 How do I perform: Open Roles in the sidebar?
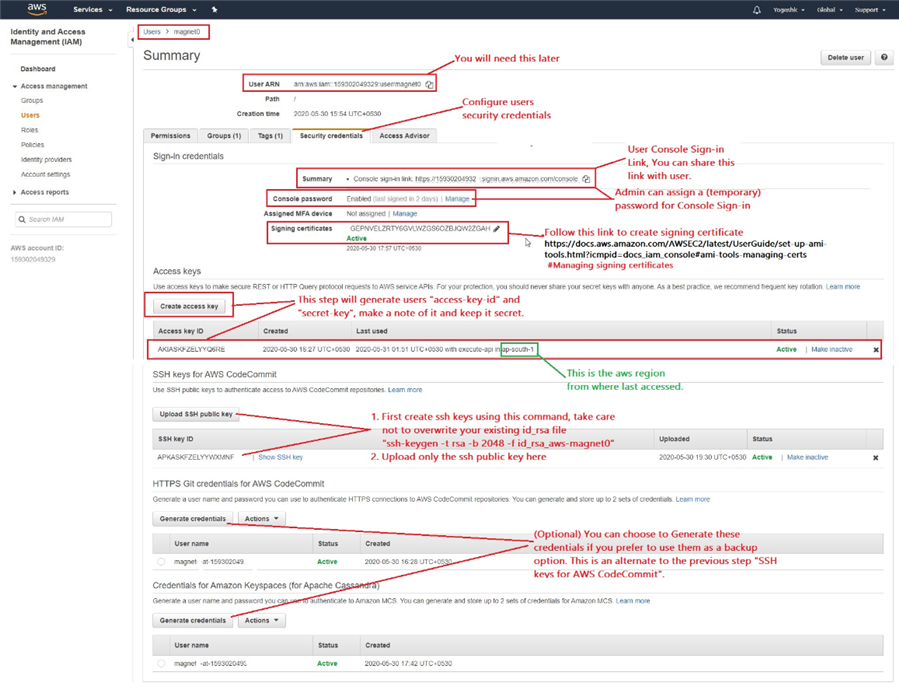pyautogui.click(x=30, y=130)
